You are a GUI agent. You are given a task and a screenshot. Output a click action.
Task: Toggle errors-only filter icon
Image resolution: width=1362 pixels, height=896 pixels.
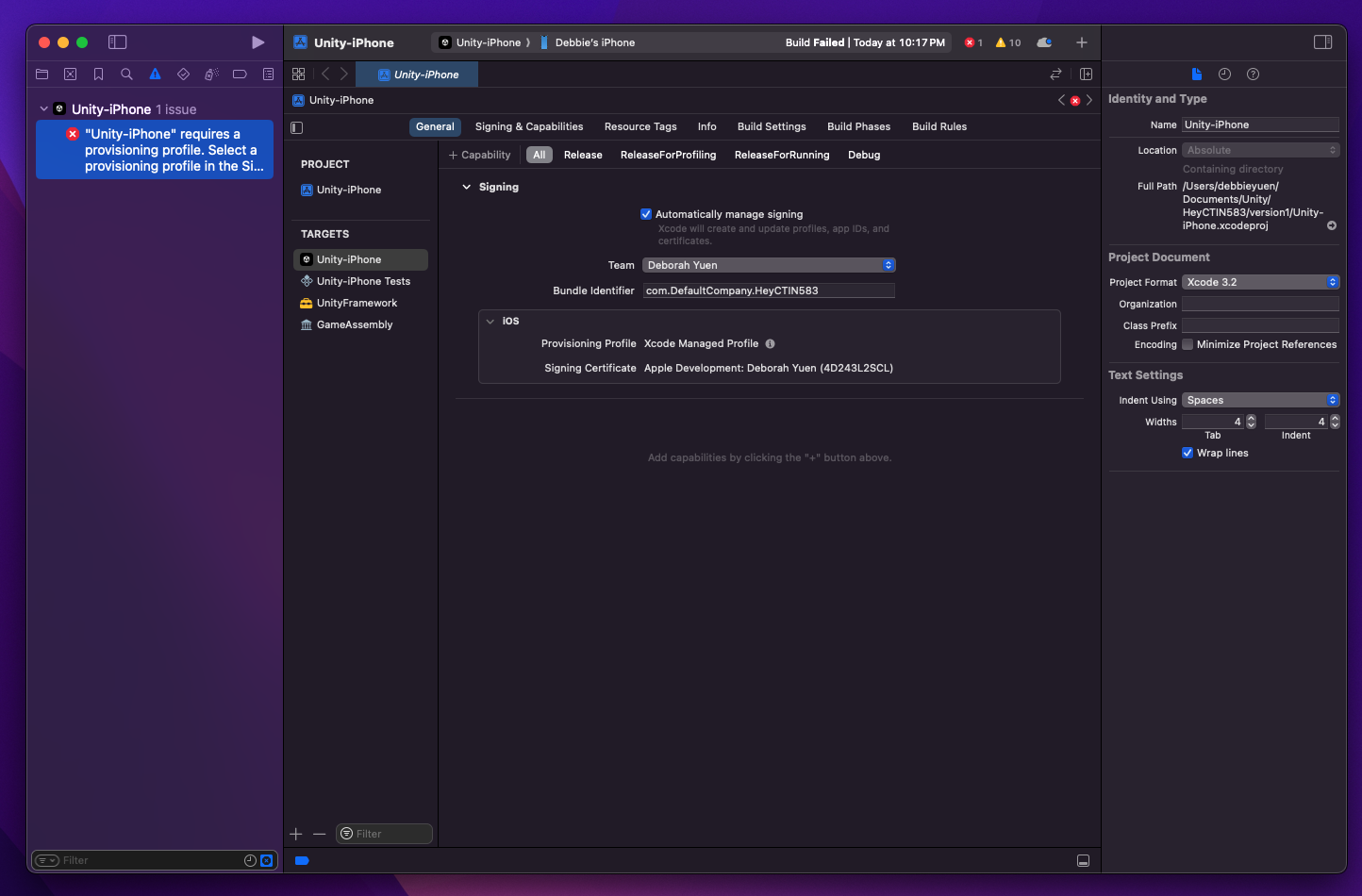click(266, 860)
